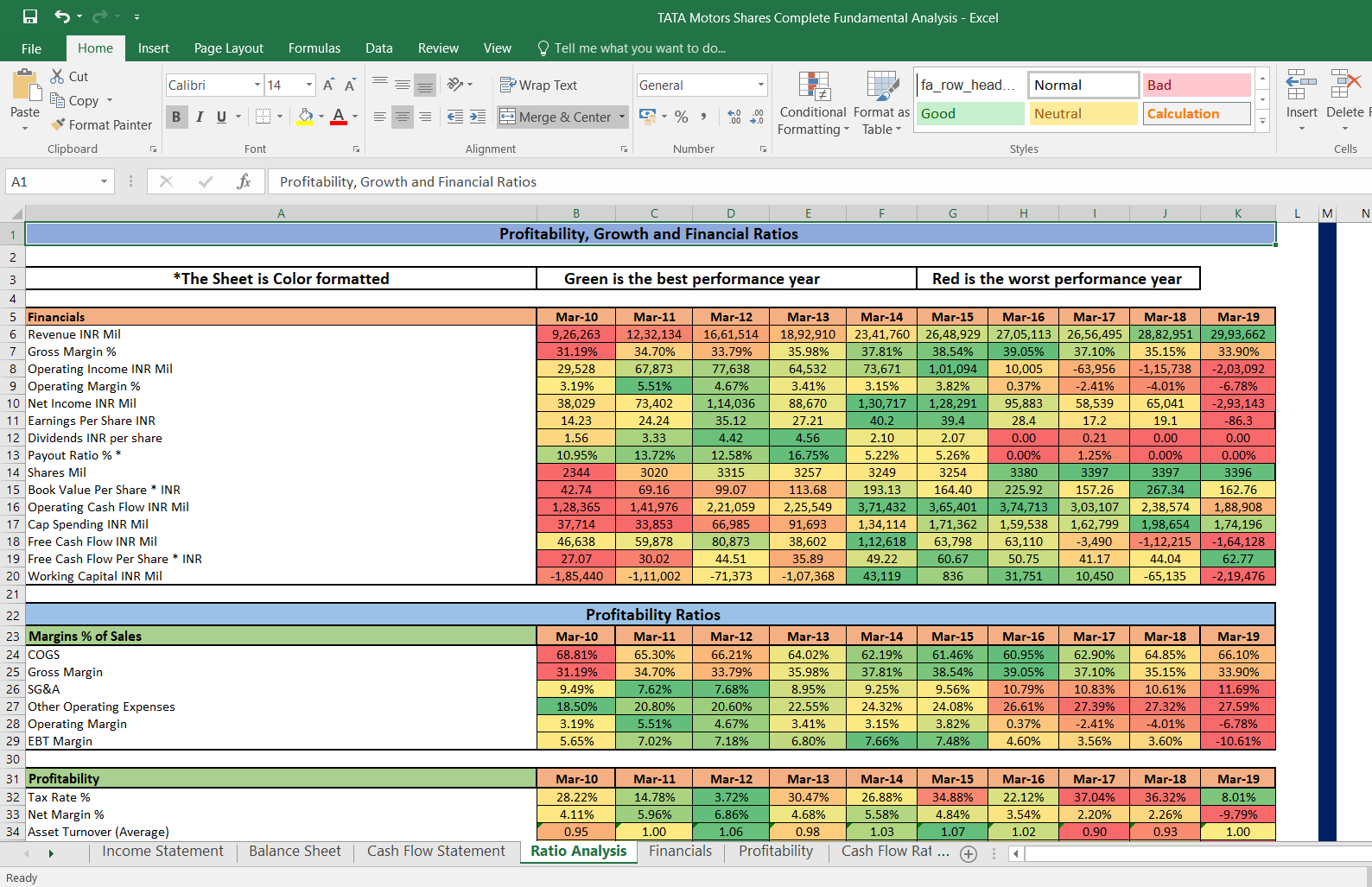Align cell text to the left

380,117
